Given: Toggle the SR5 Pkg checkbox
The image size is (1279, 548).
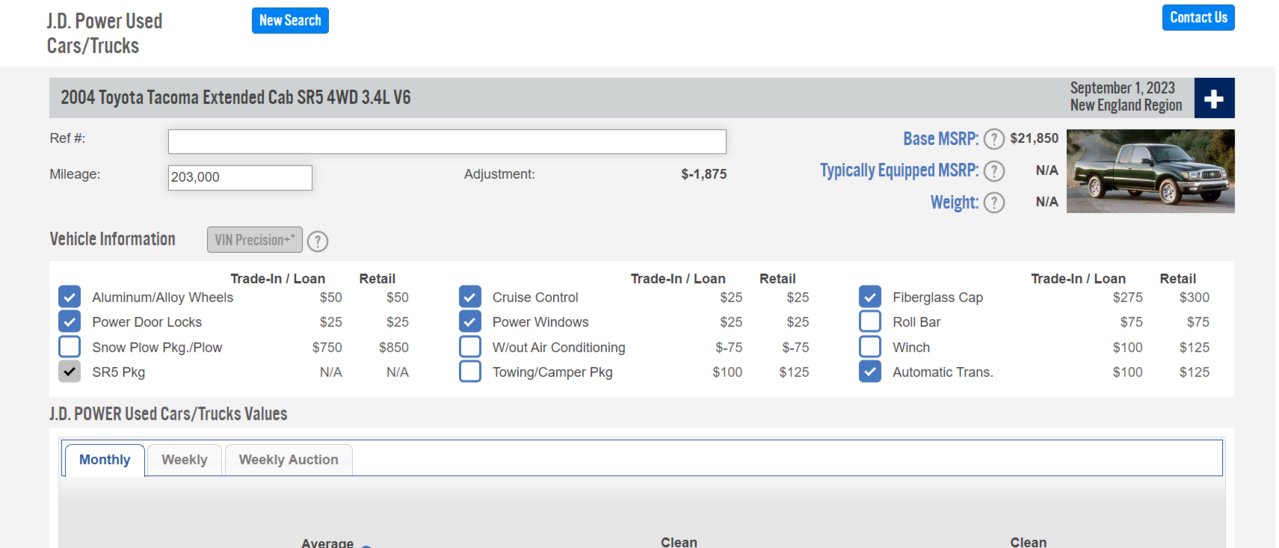Looking at the screenshot, I should coord(69,372).
